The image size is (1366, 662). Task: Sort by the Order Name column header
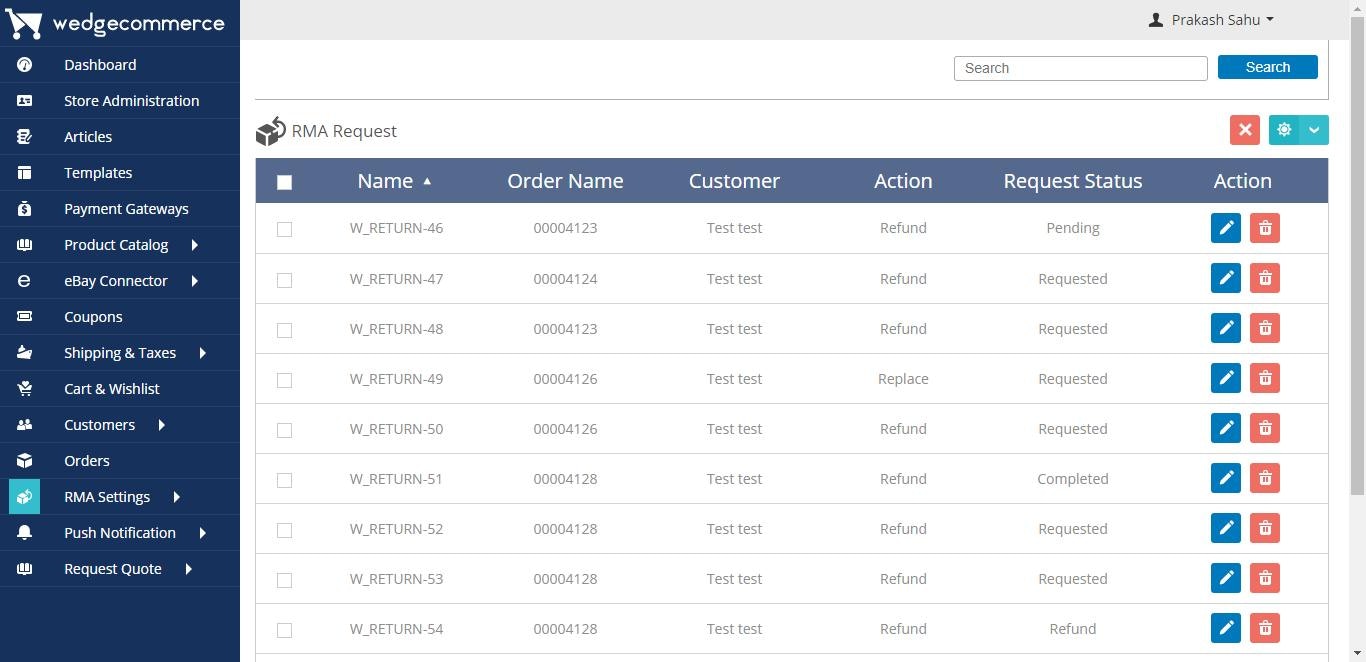(565, 181)
